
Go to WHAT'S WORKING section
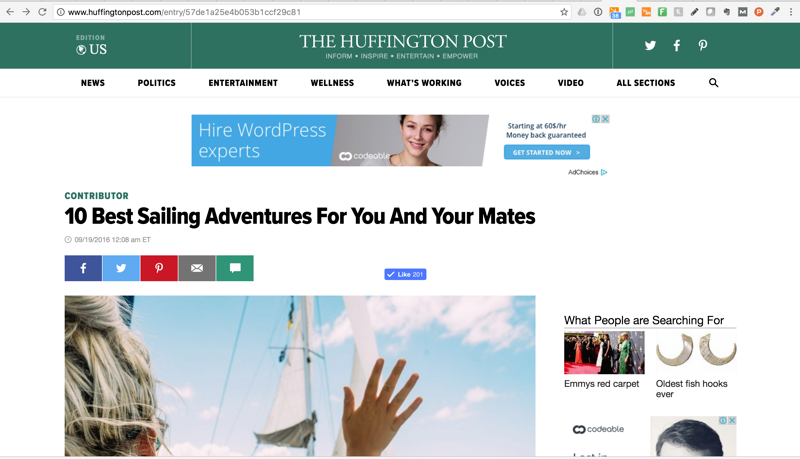424,83
